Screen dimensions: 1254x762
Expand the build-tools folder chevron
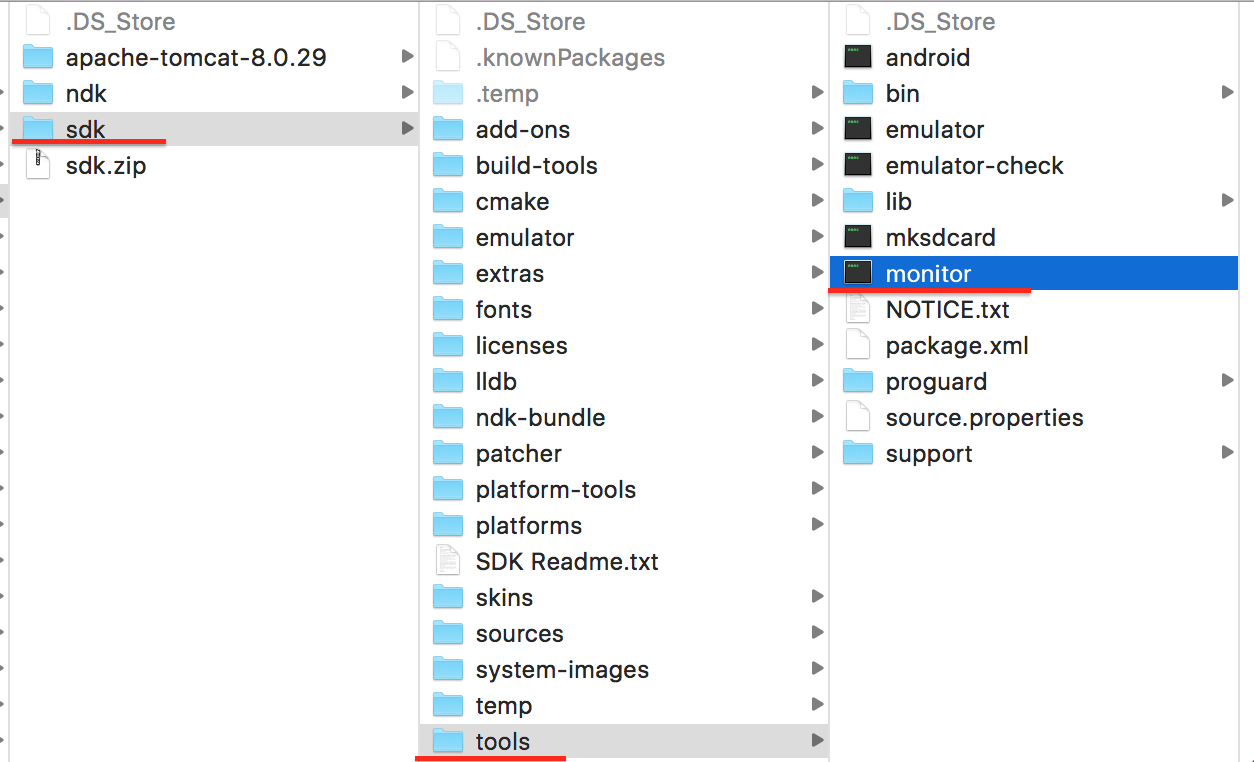tap(819, 165)
